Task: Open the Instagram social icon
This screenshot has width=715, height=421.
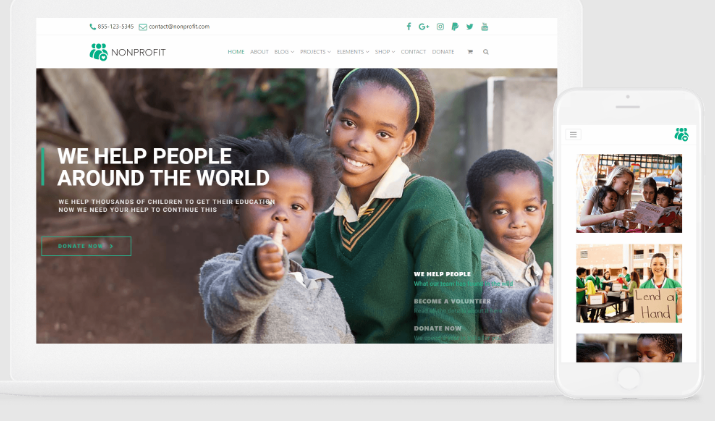Action: click(440, 27)
